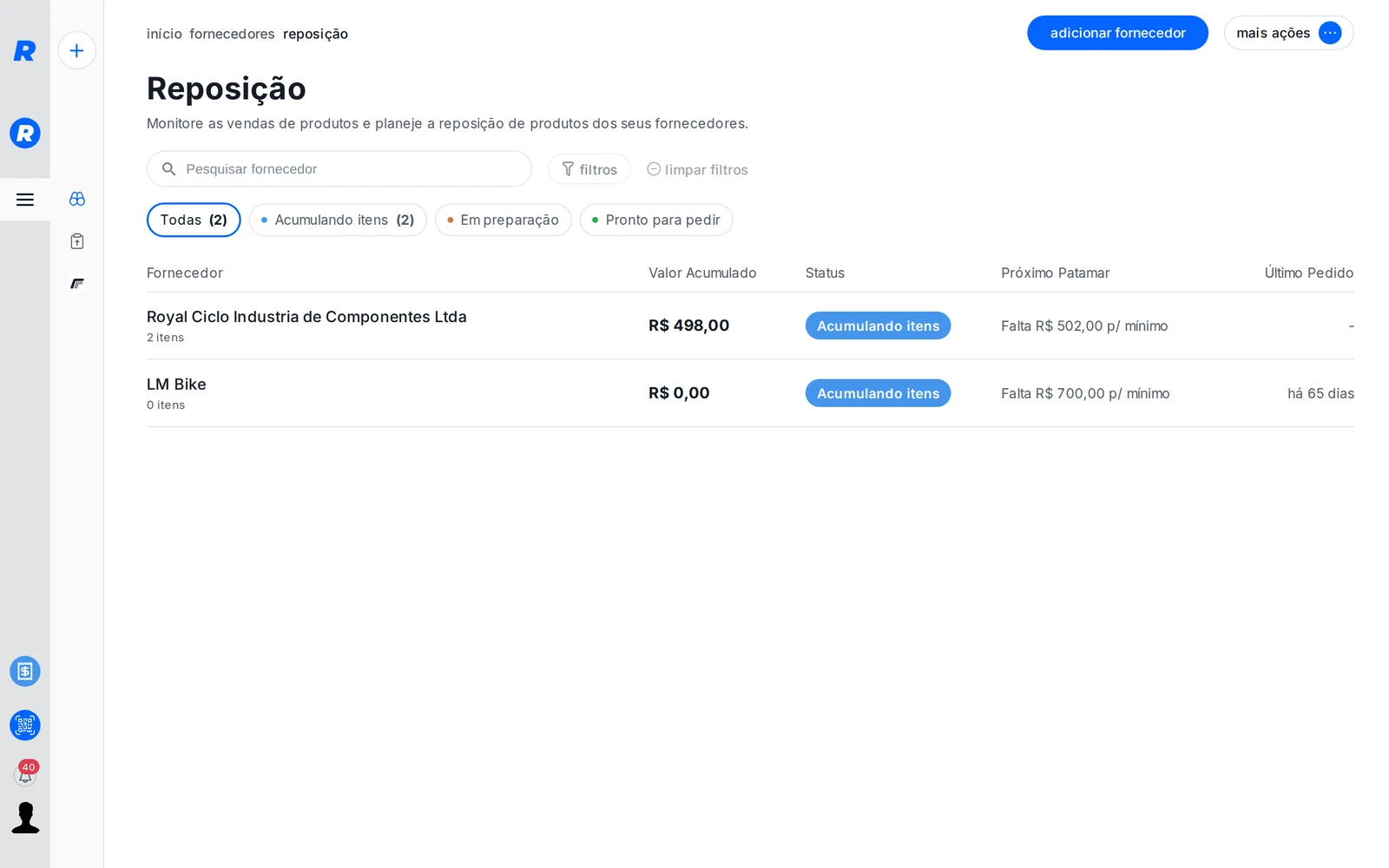Image resolution: width=1389 pixels, height=868 pixels.
Task: Click 'há 65 dias' last order cell
Action: click(x=1320, y=393)
